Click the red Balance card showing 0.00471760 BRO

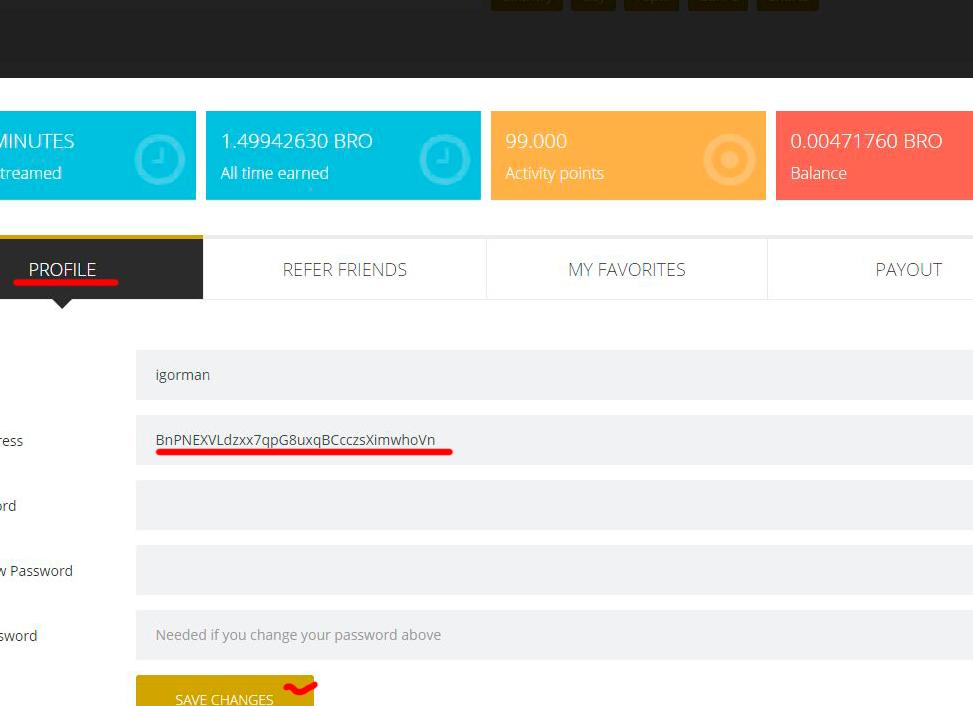(875, 155)
